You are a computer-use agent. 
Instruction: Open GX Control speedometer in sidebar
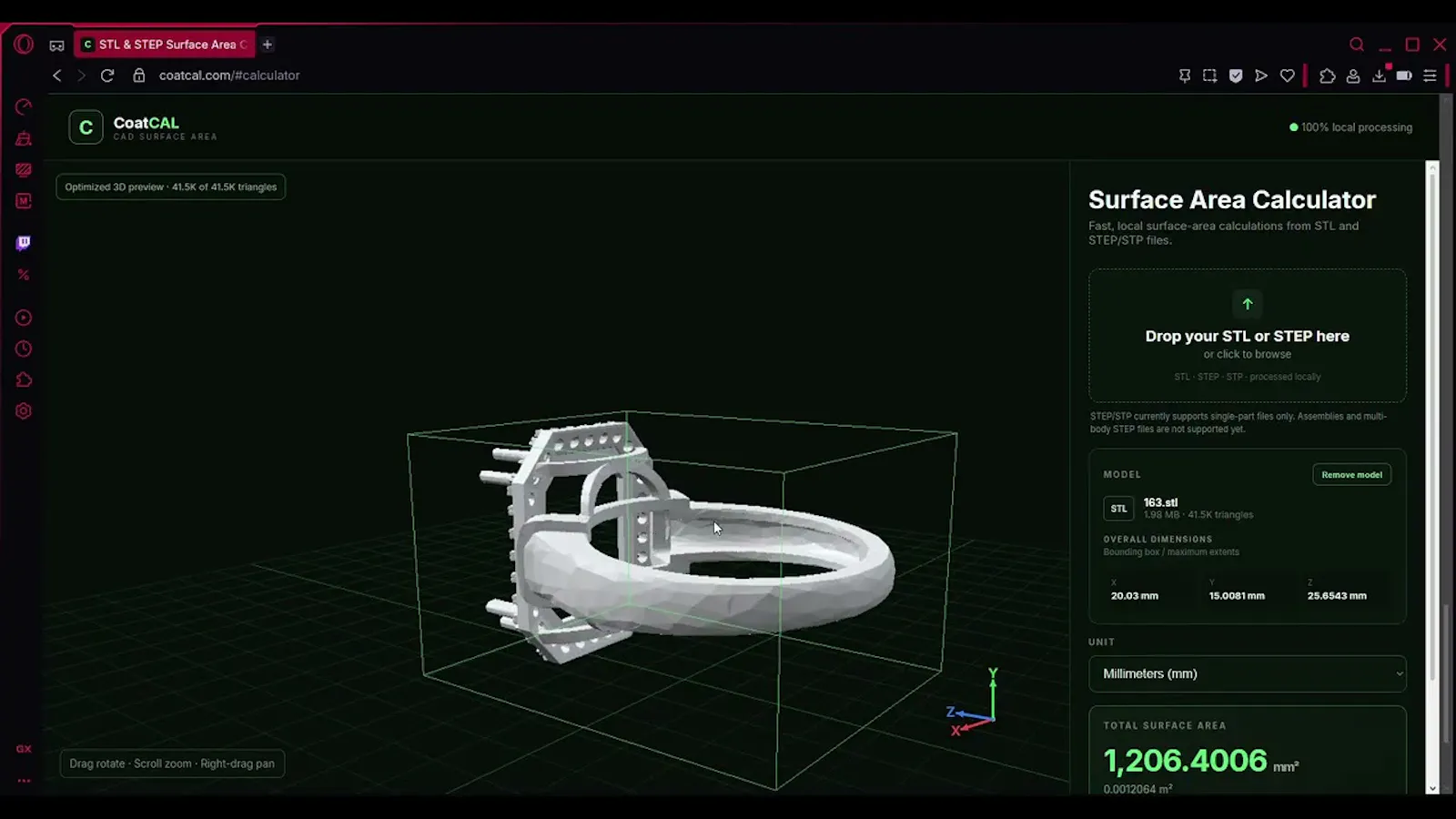[24, 107]
